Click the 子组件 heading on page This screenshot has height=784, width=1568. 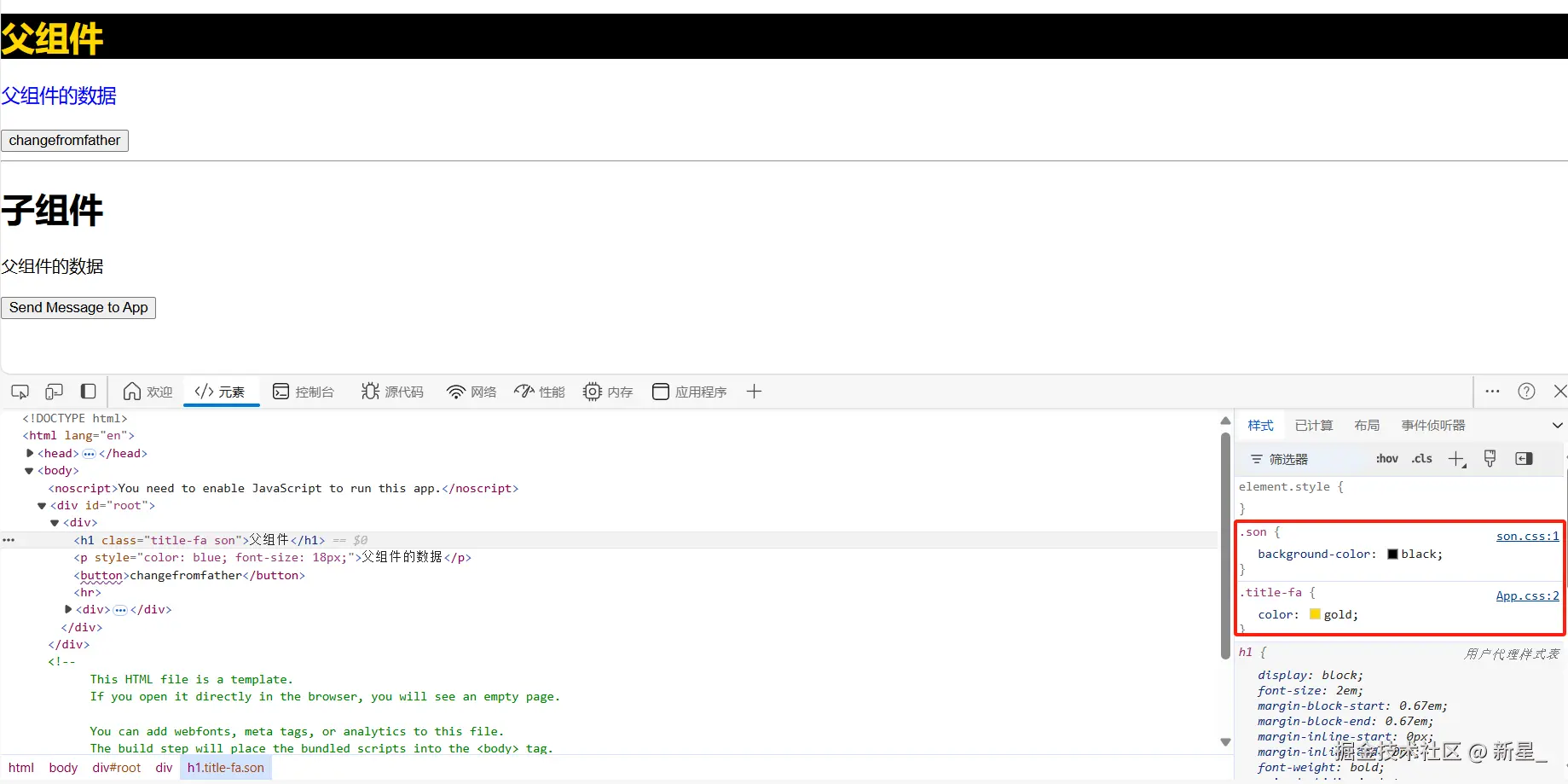pyautogui.click(x=52, y=210)
